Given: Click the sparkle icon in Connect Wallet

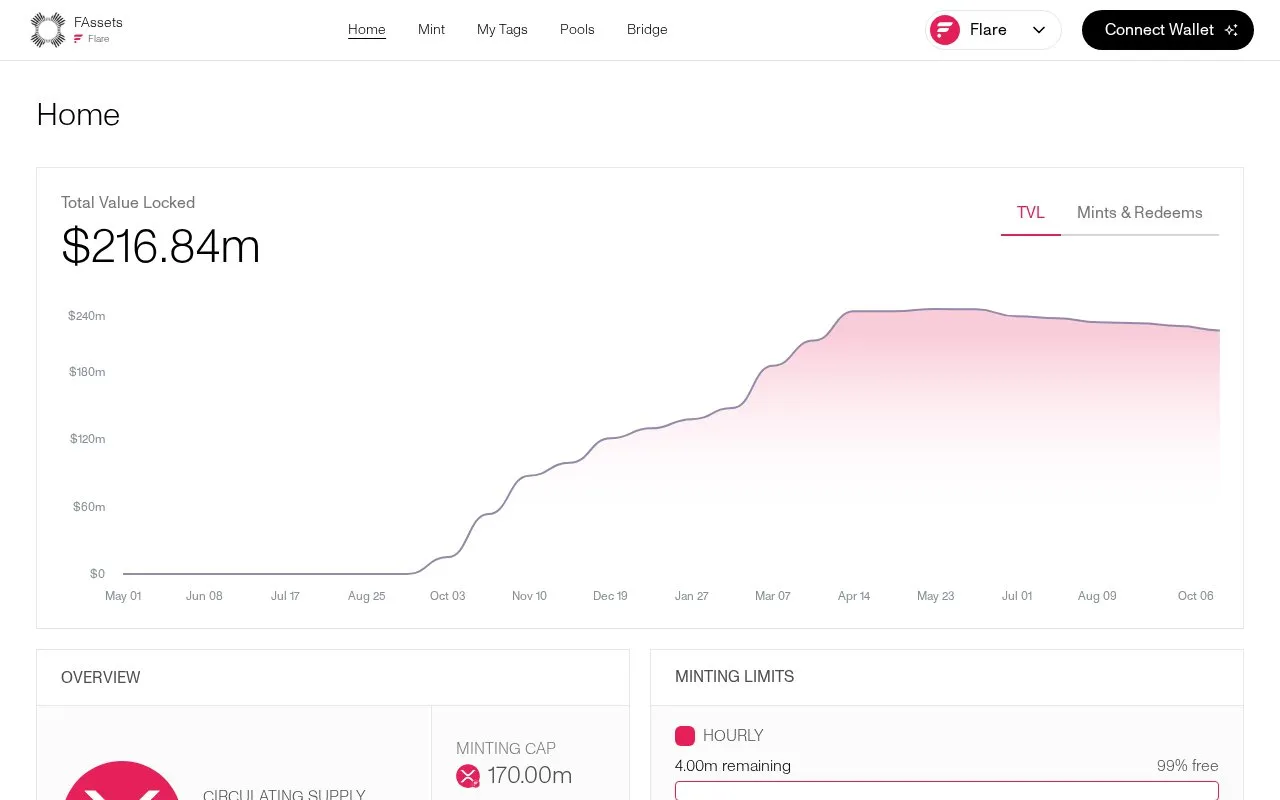Looking at the screenshot, I should [x=1231, y=30].
